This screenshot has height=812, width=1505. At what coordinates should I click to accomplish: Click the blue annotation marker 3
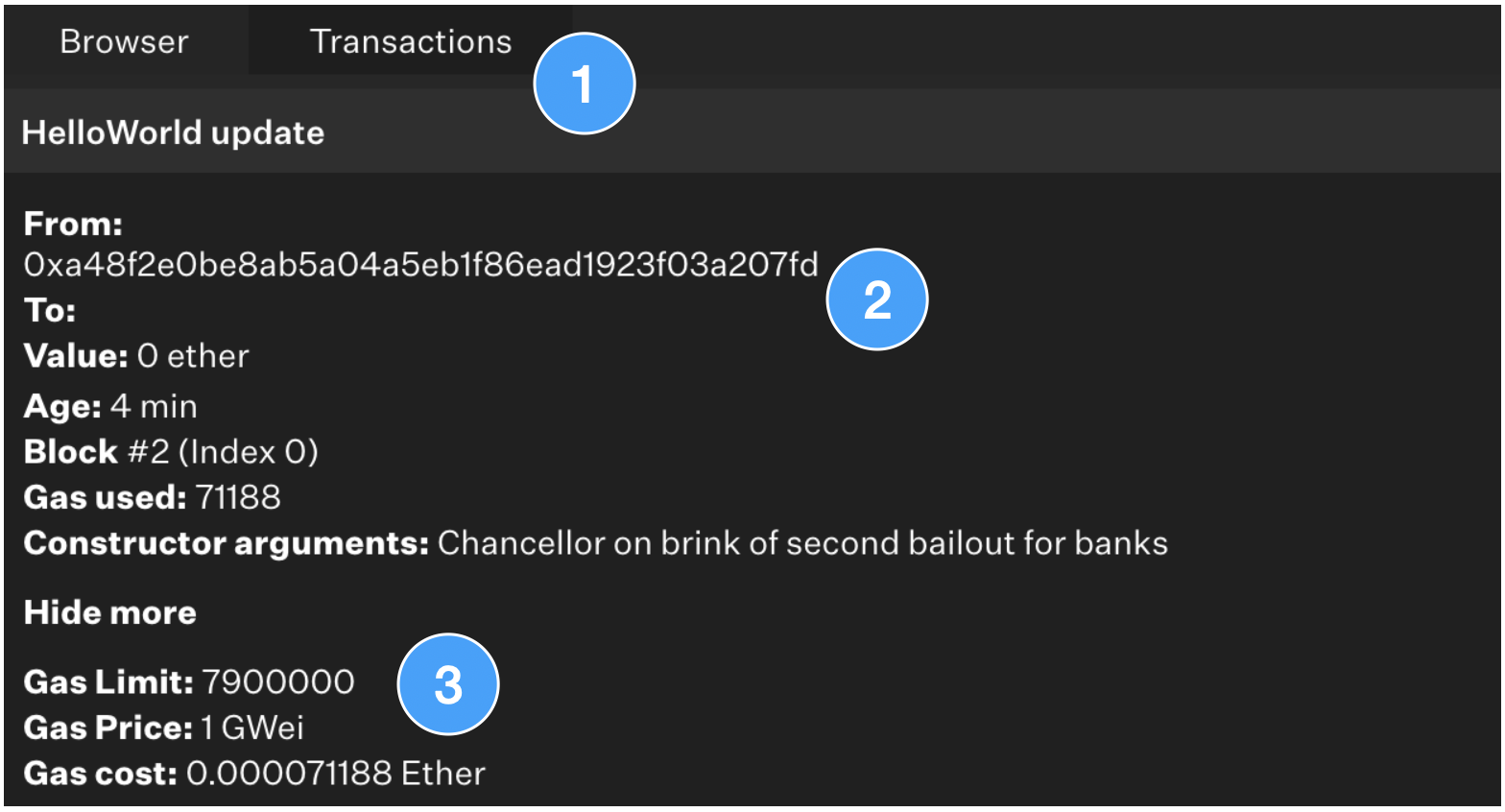(448, 684)
